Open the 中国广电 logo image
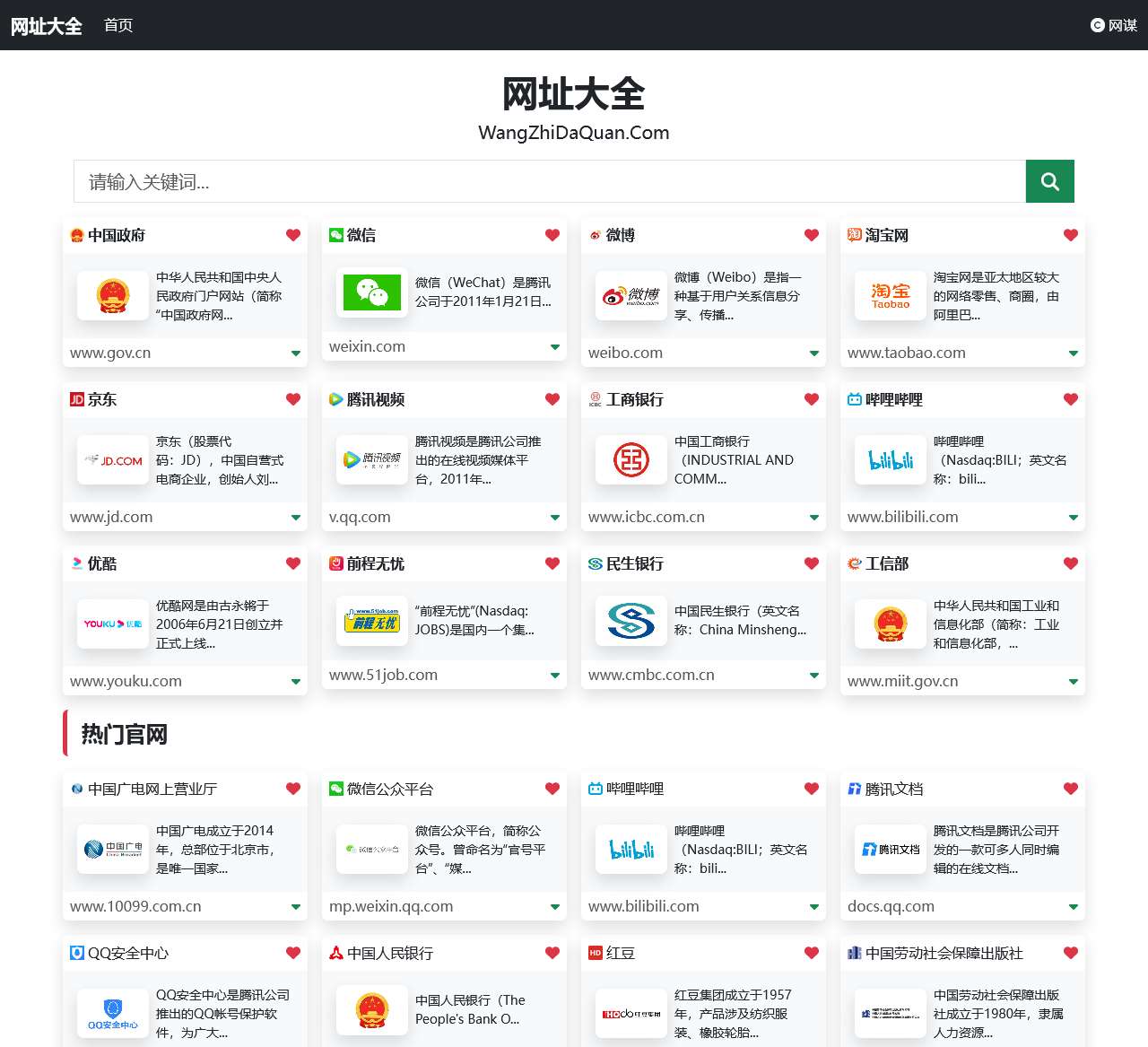The width and height of the screenshot is (1148, 1047). point(113,850)
